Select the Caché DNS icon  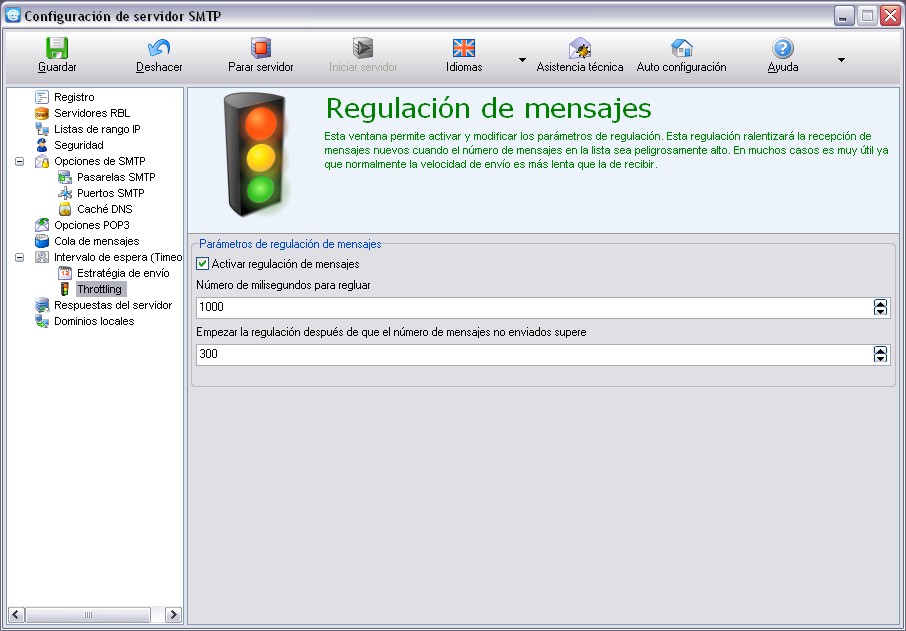[x=65, y=209]
